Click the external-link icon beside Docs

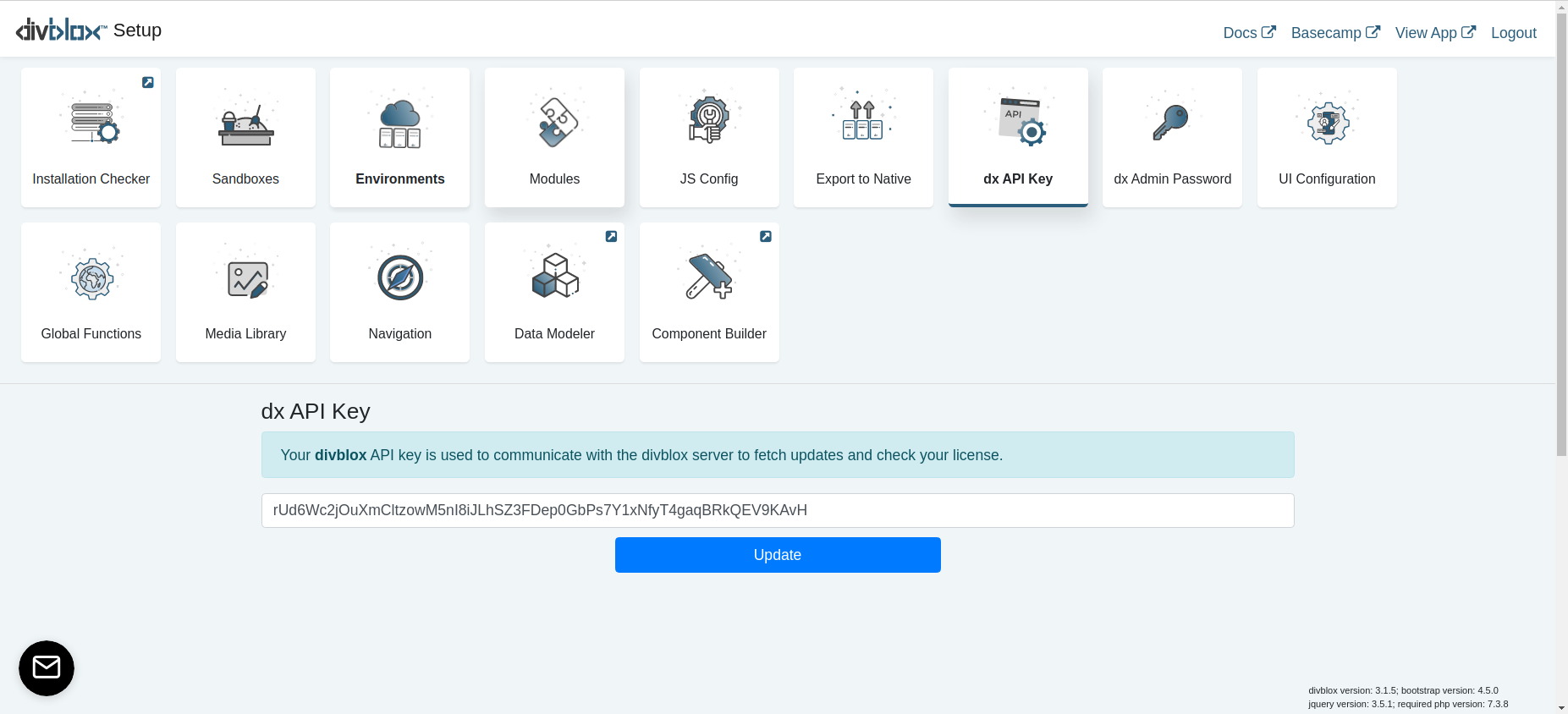point(1268,32)
